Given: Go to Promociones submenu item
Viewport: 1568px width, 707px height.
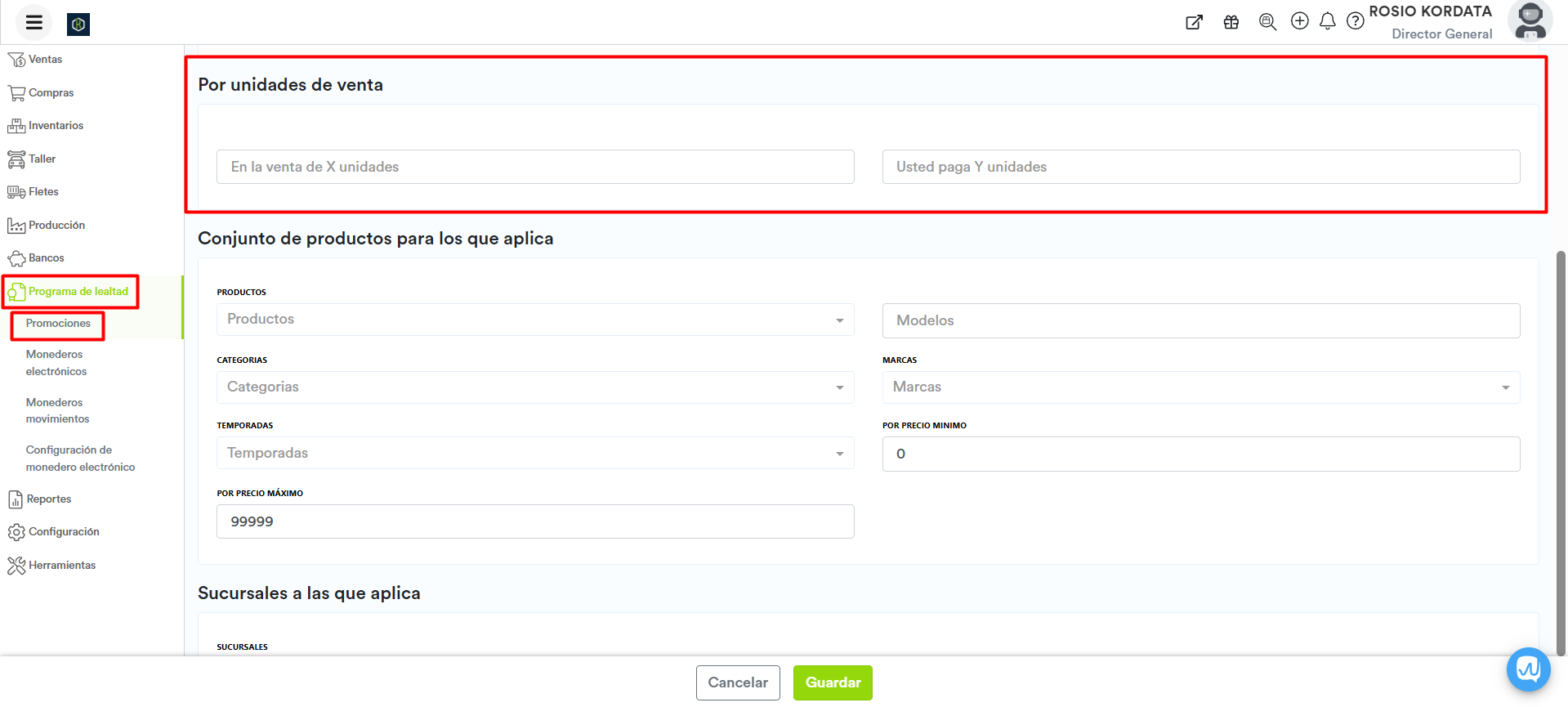Looking at the screenshot, I should [x=58, y=324].
